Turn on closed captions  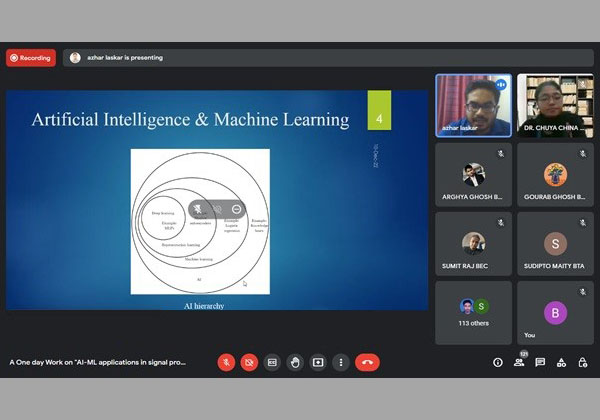[x=272, y=362]
